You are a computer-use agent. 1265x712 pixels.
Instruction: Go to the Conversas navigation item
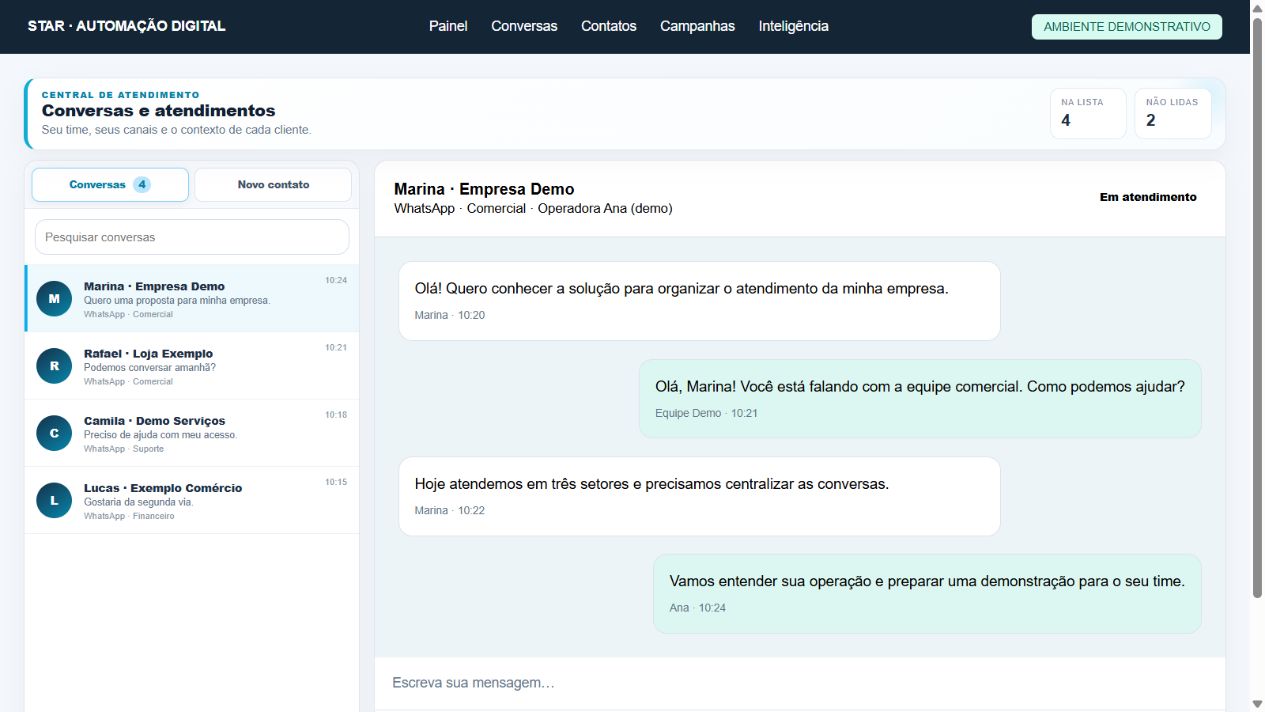pyautogui.click(x=524, y=26)
